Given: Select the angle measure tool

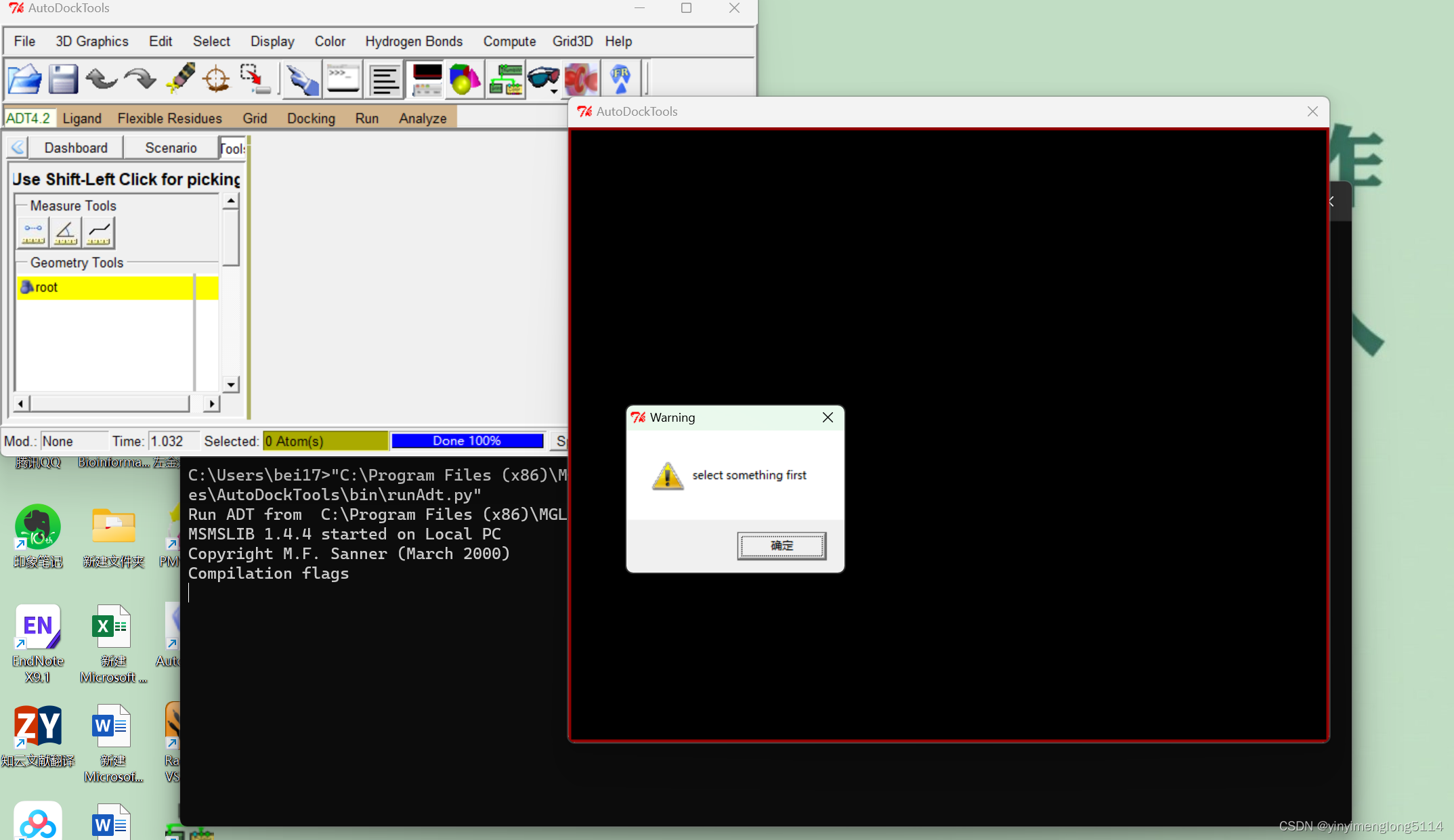Looking at the screenshot, I should click(x=66, y=233).
